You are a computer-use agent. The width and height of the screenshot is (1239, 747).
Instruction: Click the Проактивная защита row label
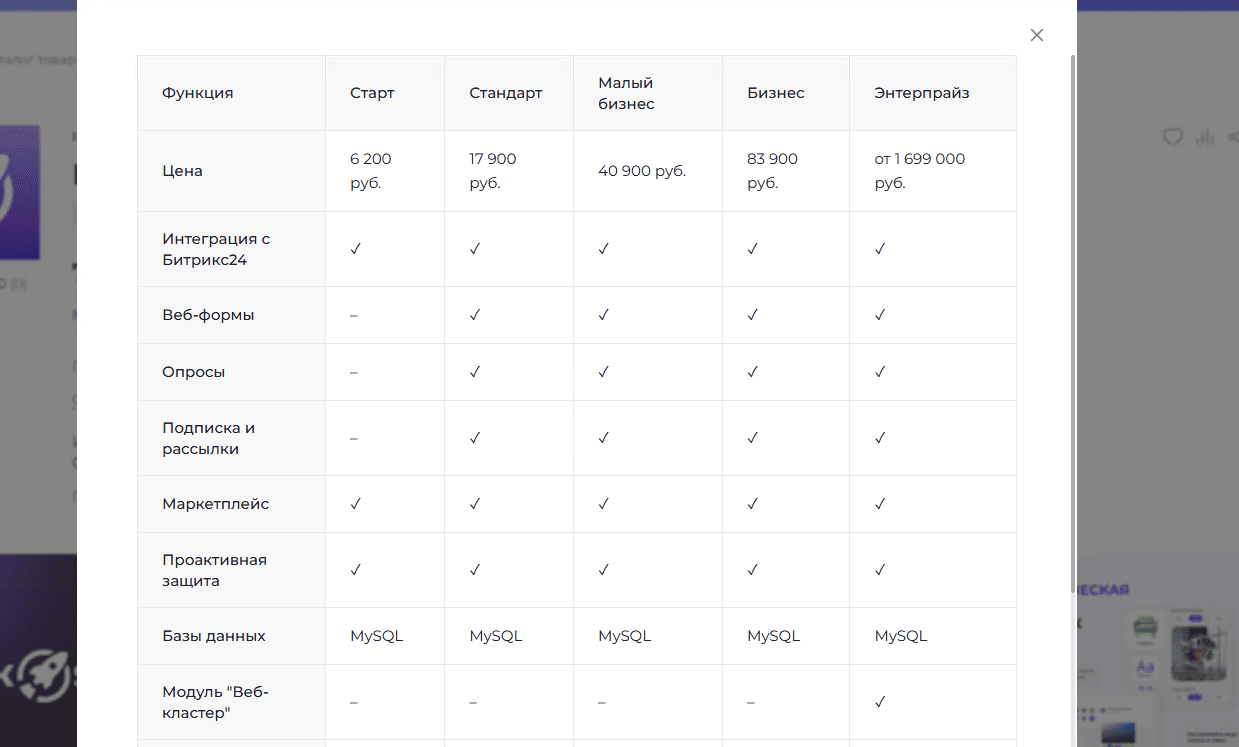point(214,570)
